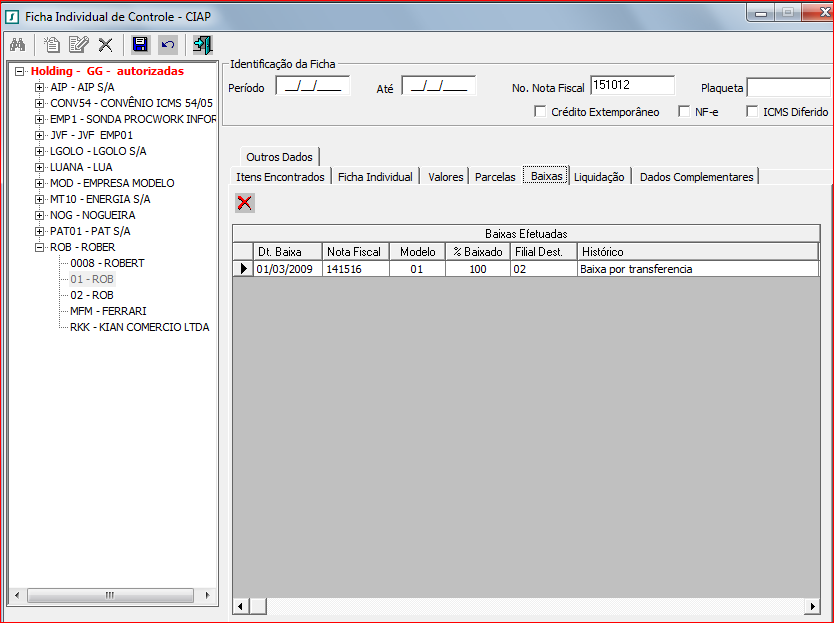
Task: Check the ICMS Diferido checkbox
Action: pos(752,112)
